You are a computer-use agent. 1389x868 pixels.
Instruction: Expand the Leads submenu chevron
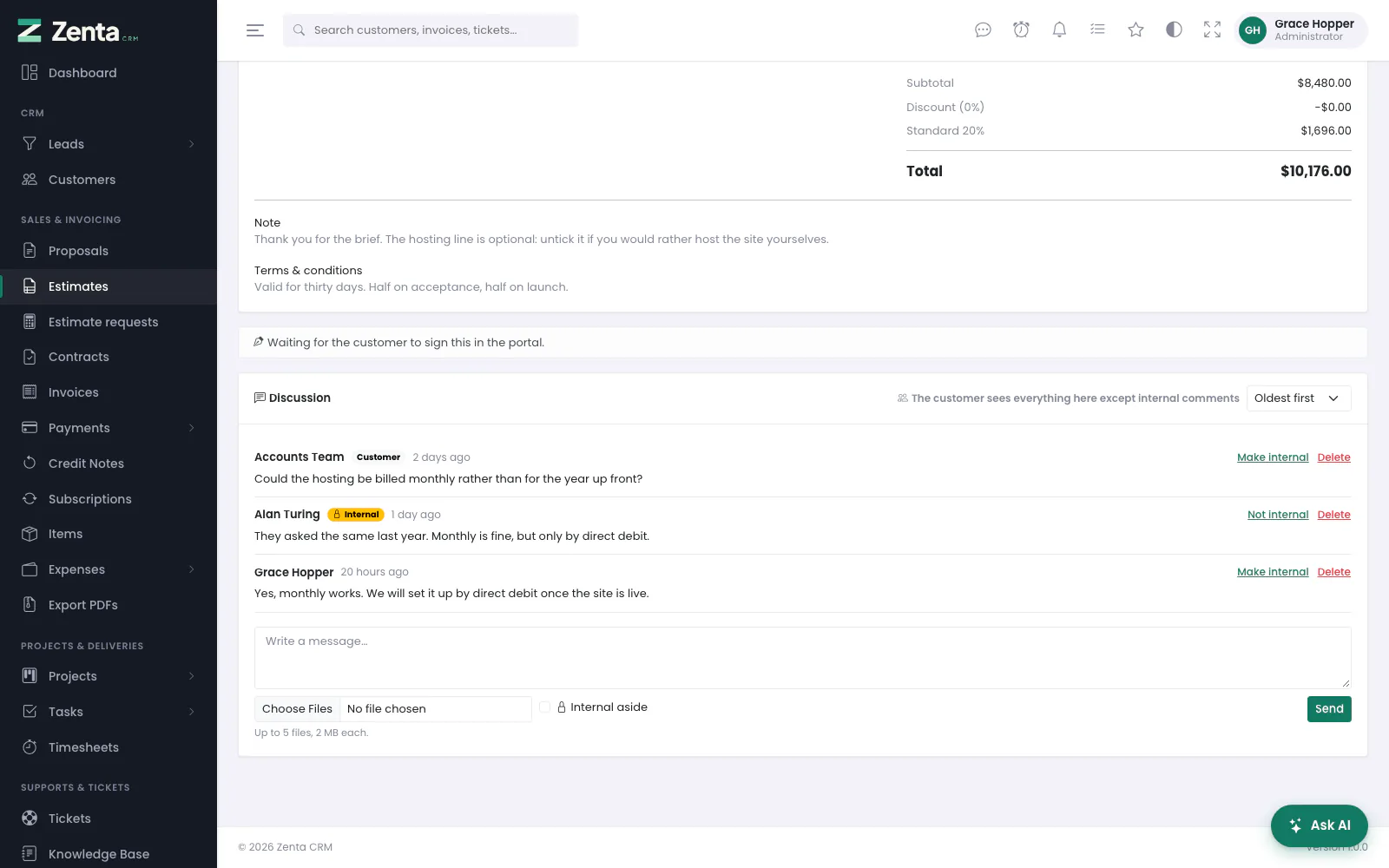192,144
